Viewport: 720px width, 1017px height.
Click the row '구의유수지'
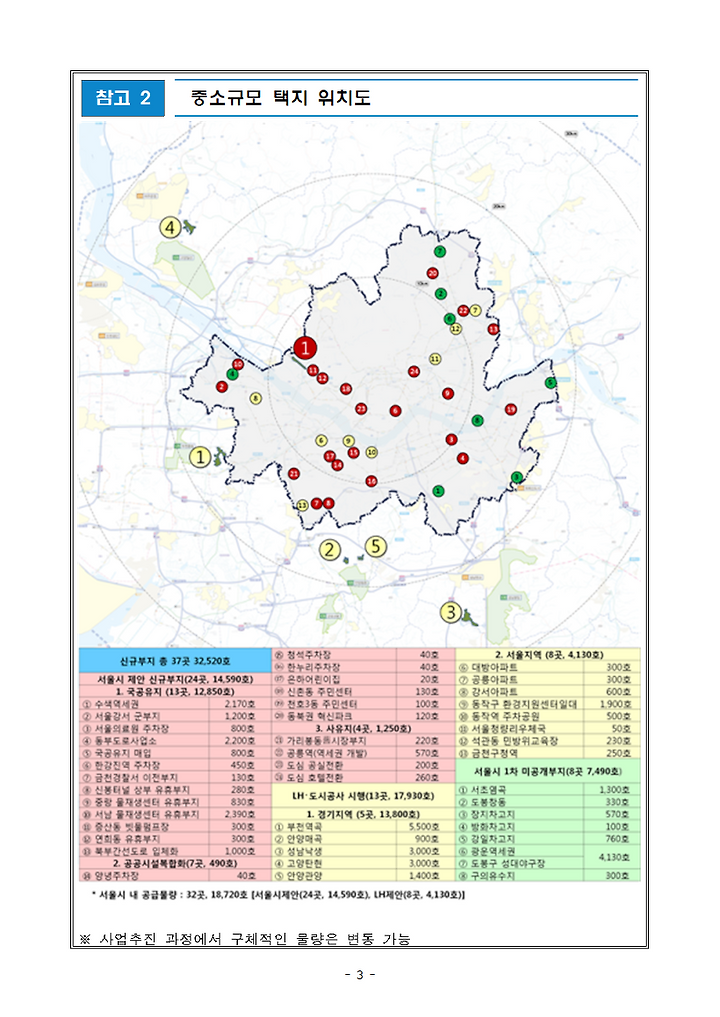(548, 876)
